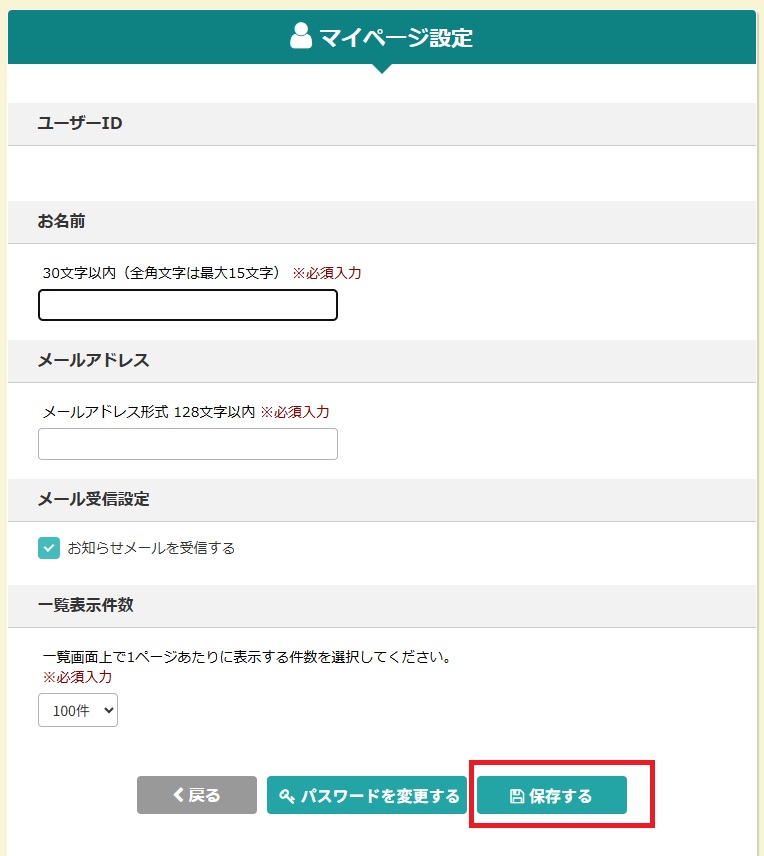
Task: Open the 100件 display count dropdown
Action: click(x=78, y=711)
